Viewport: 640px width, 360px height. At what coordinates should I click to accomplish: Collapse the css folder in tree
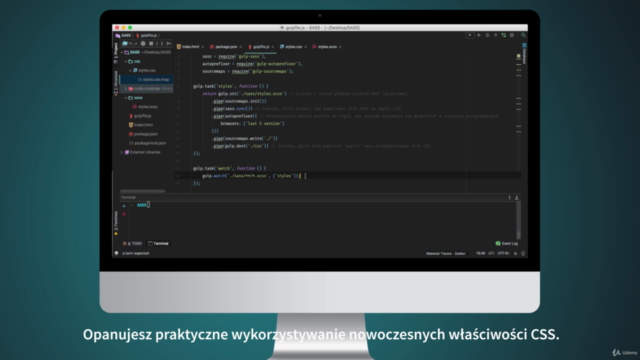coord(126,61)
